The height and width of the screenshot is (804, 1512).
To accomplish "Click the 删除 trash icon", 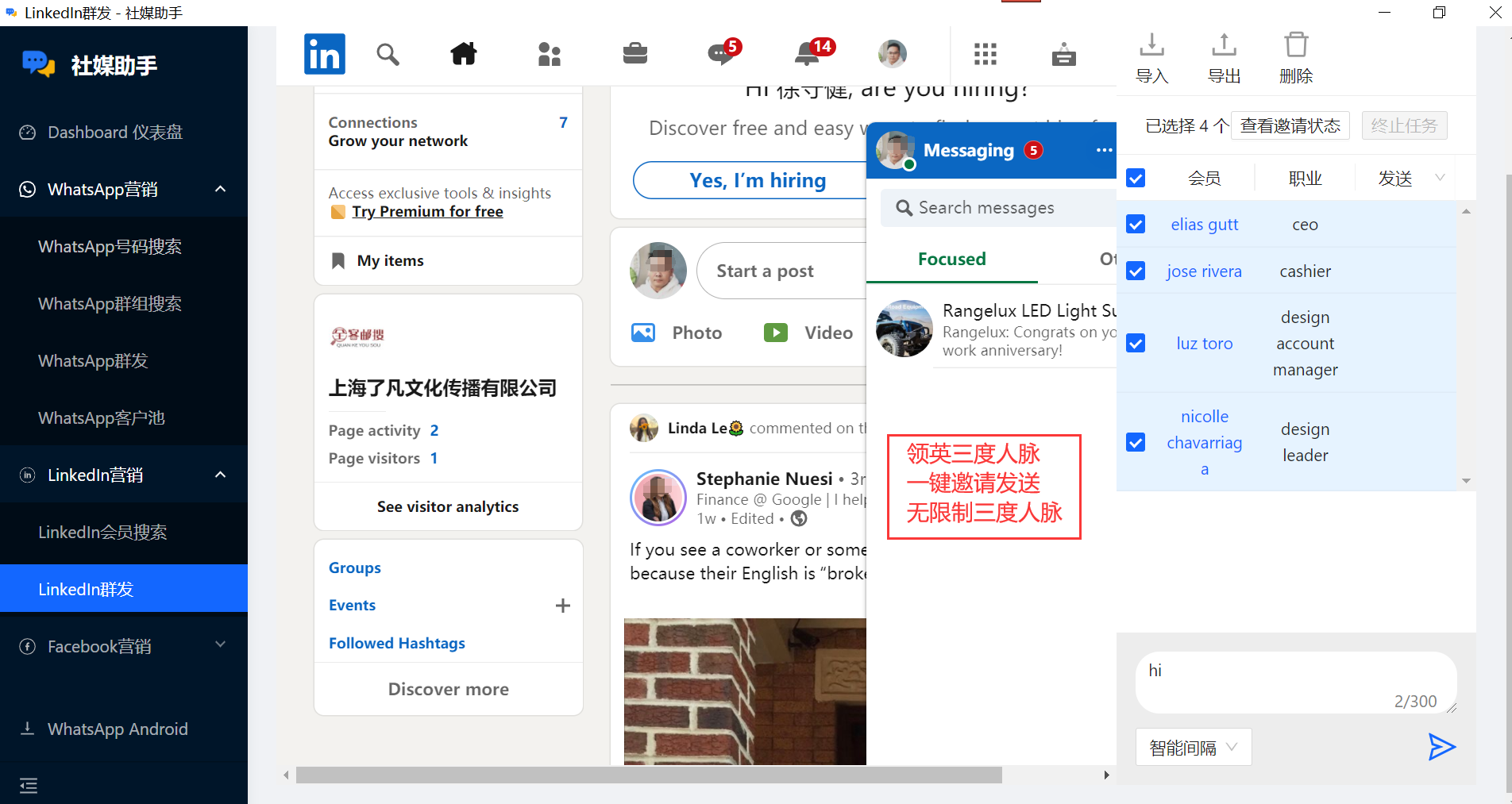I will tap(1296, 45).
